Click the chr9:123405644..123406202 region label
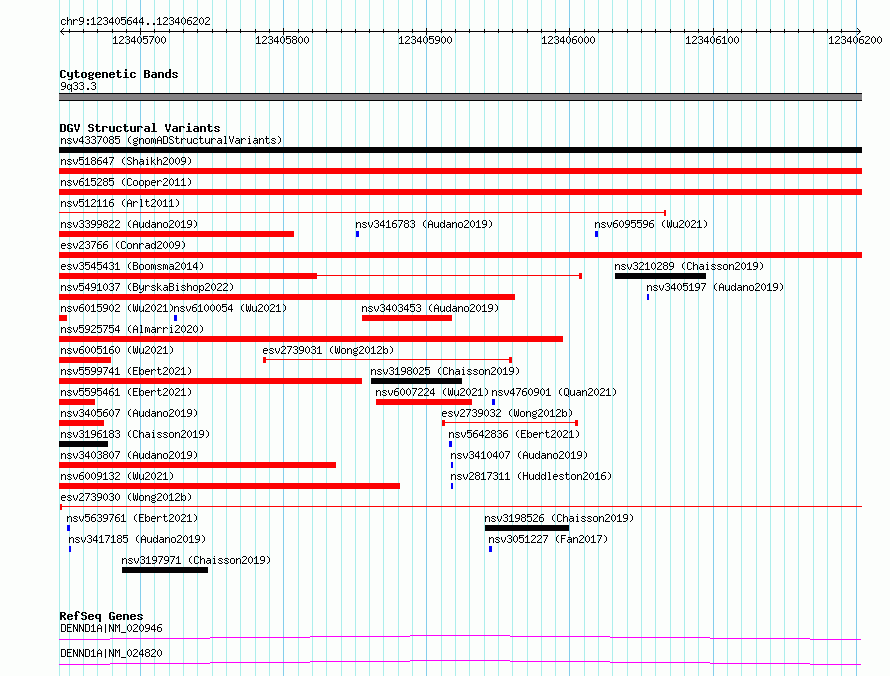The height and width of the screenshot is (676, 890). pyautogui.click(x=135, y=21)
